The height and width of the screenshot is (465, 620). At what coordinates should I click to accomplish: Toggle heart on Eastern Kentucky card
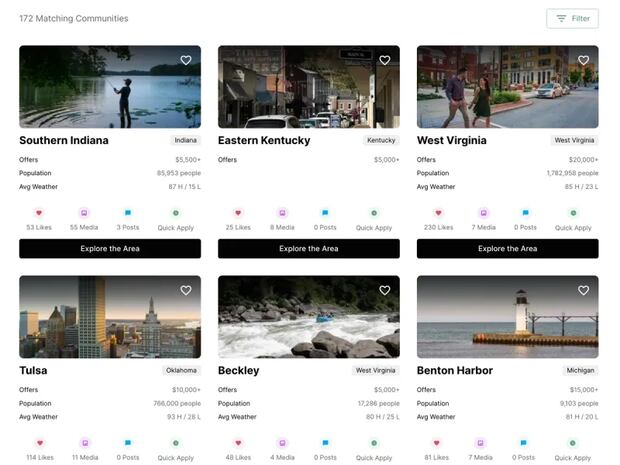[385, 60]
